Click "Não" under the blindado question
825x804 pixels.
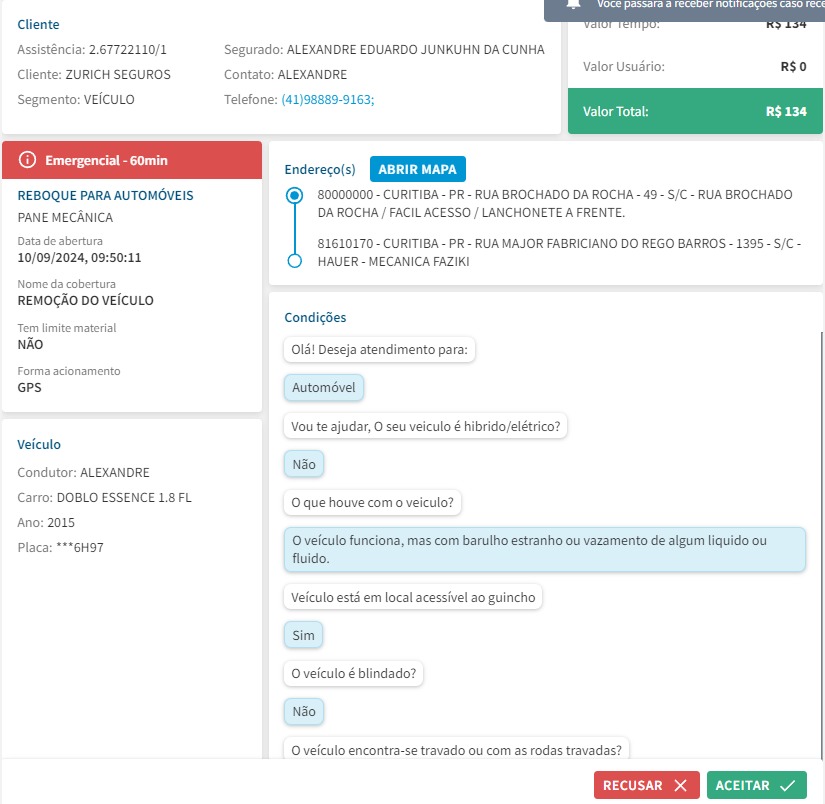(x=303, y=712)
